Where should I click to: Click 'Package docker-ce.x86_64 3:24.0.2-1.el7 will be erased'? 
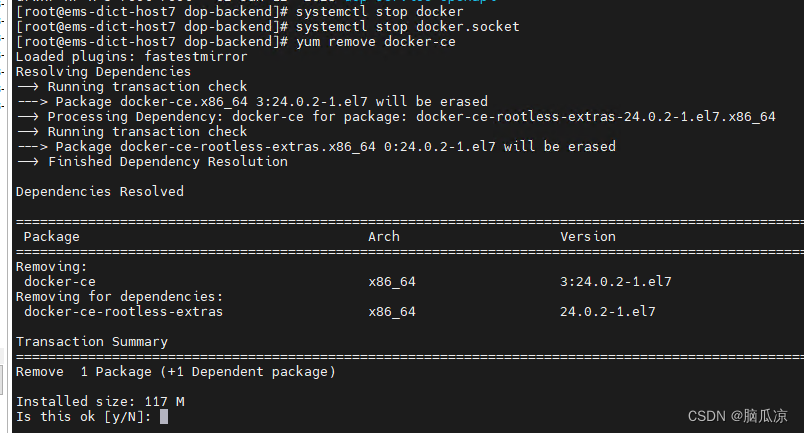click(272, 102)
